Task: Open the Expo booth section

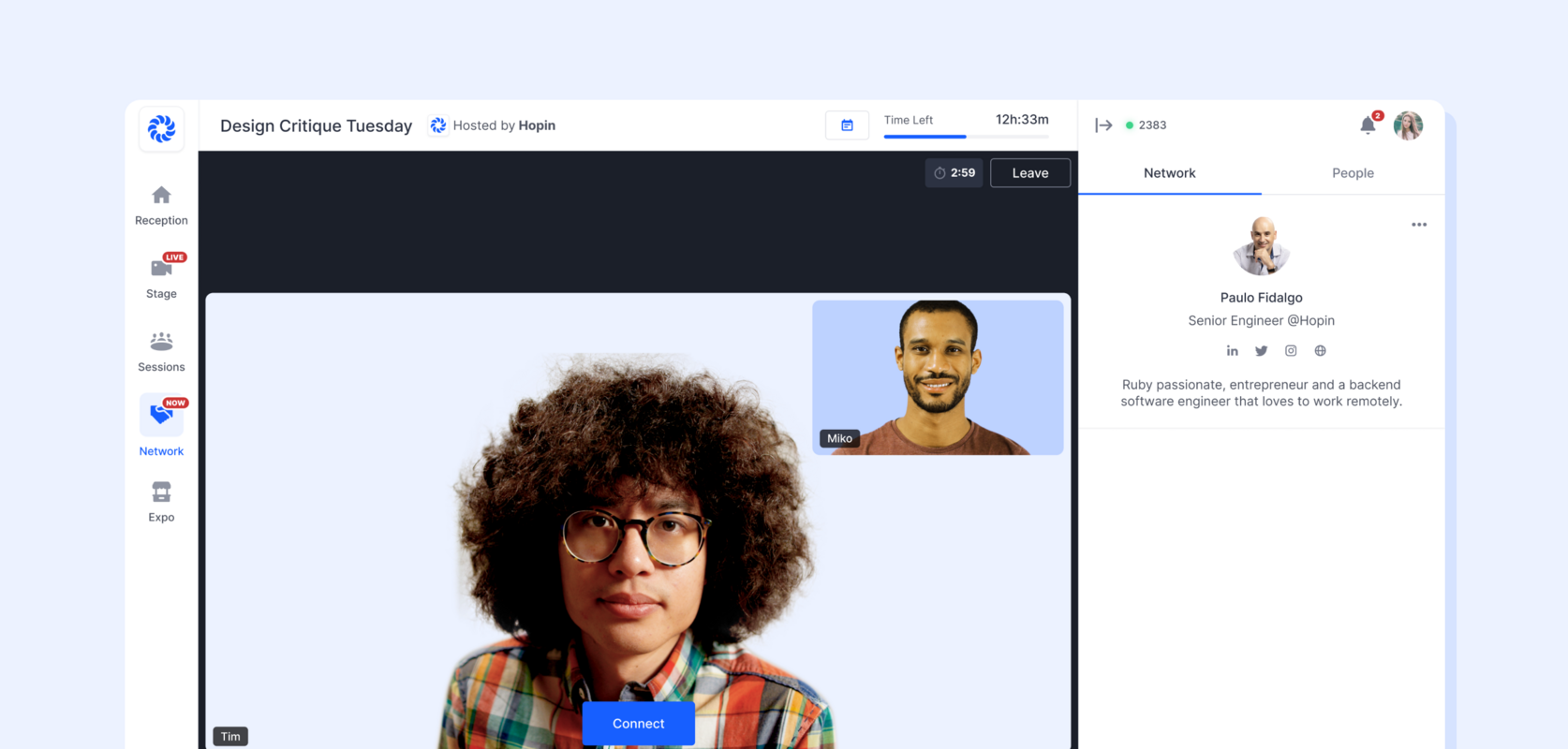Action: coord(161,501)
